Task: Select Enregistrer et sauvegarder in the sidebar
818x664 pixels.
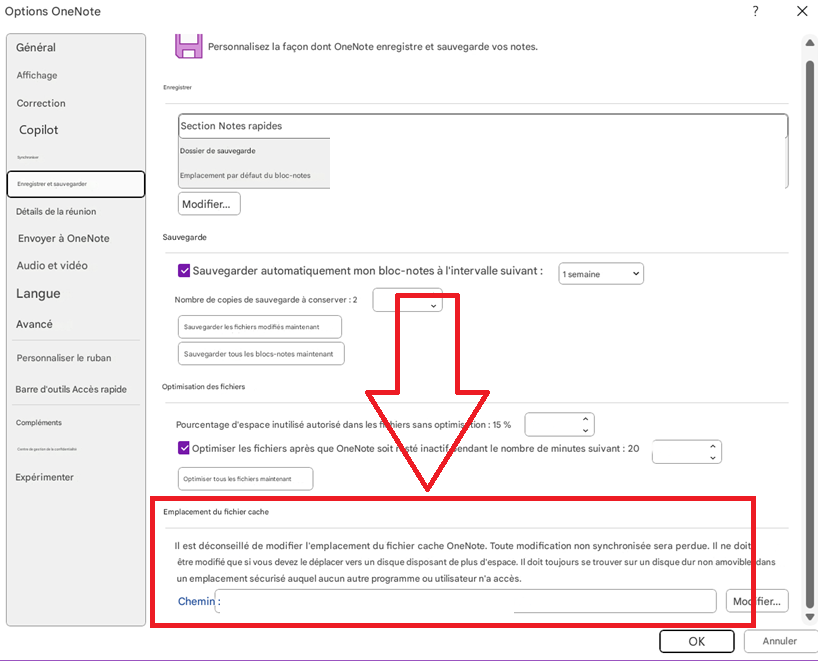Action: 76,184
